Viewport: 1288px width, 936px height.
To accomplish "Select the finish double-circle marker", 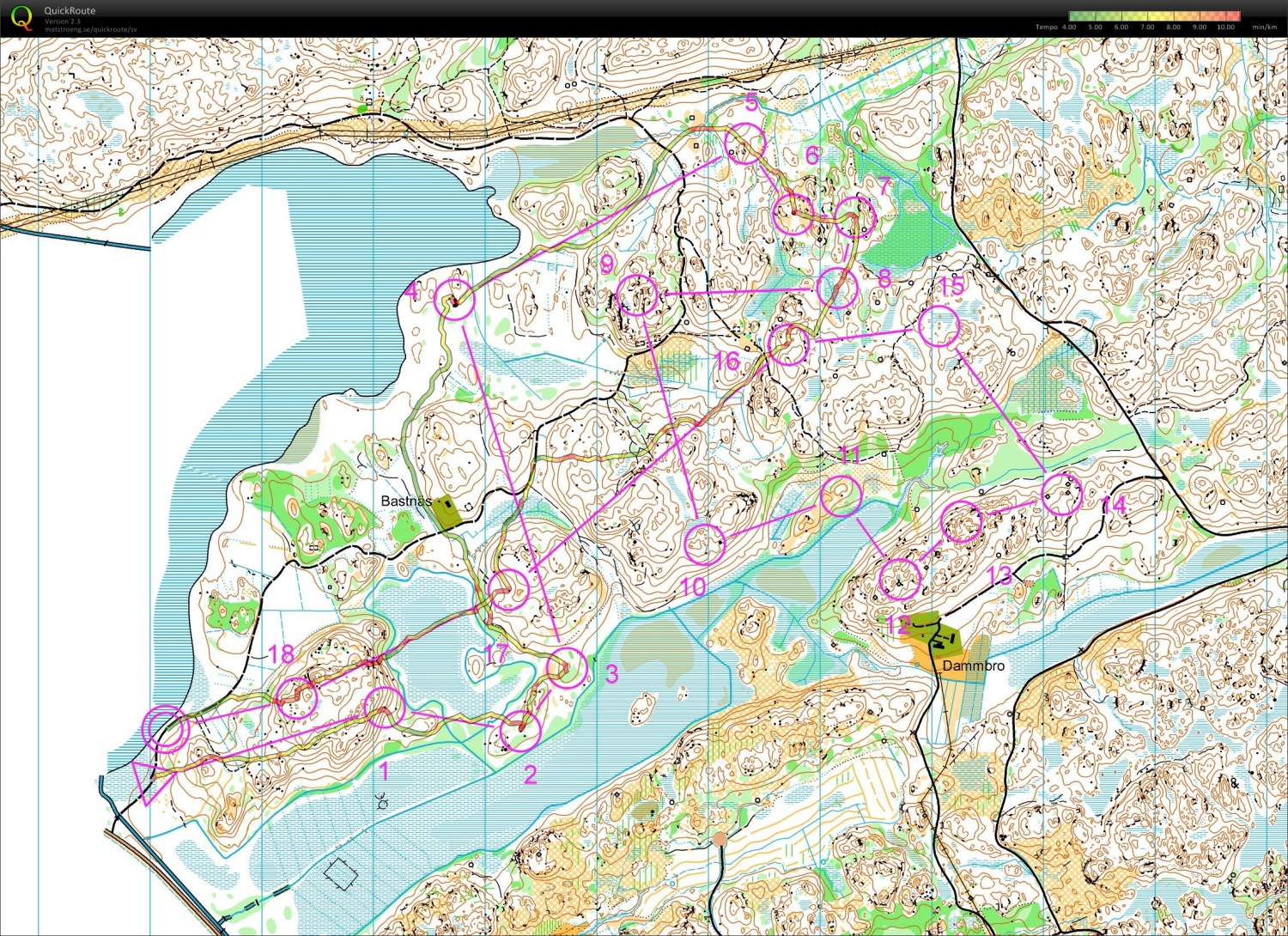I will coord(166,729).
